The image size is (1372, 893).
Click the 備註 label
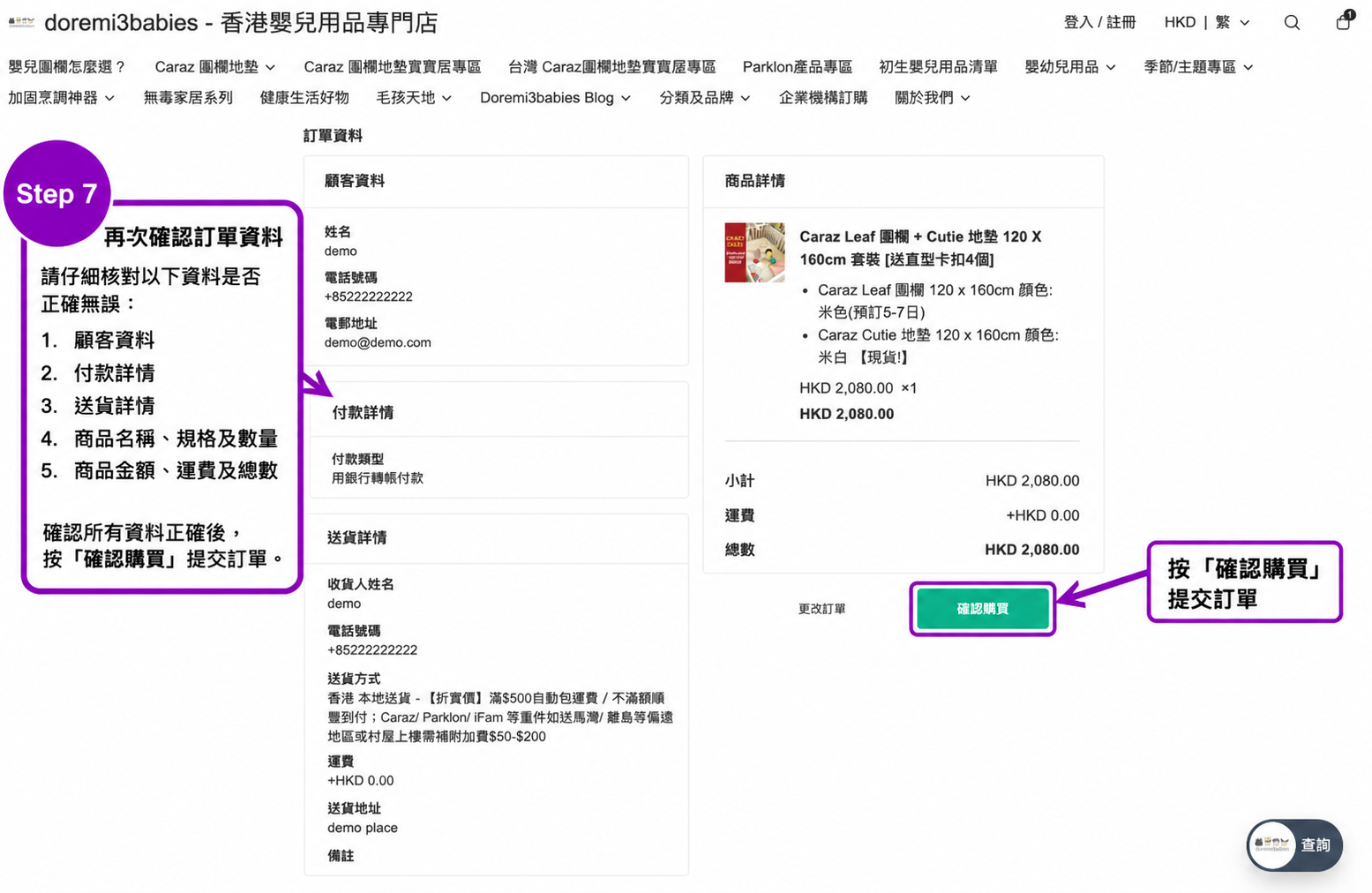(341, 856)
